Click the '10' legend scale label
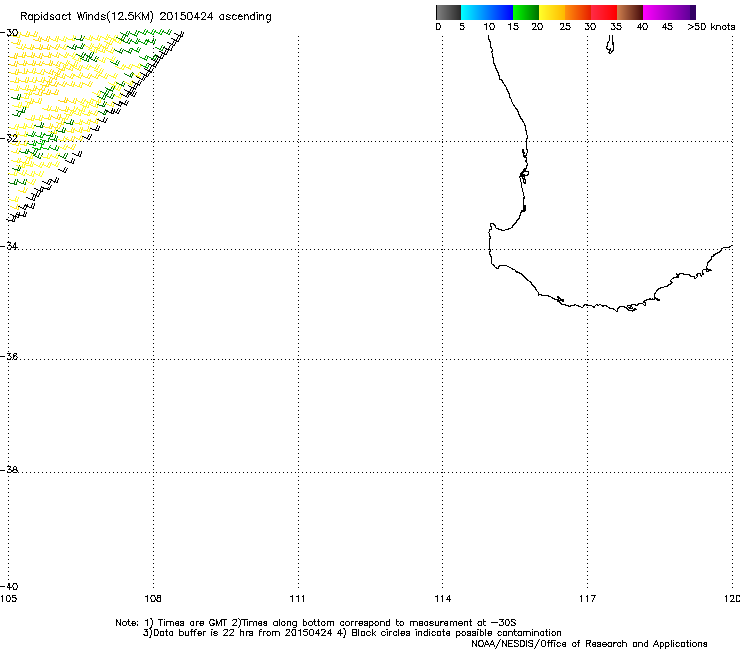Viewport: 740px width, 650px height. 489,27
